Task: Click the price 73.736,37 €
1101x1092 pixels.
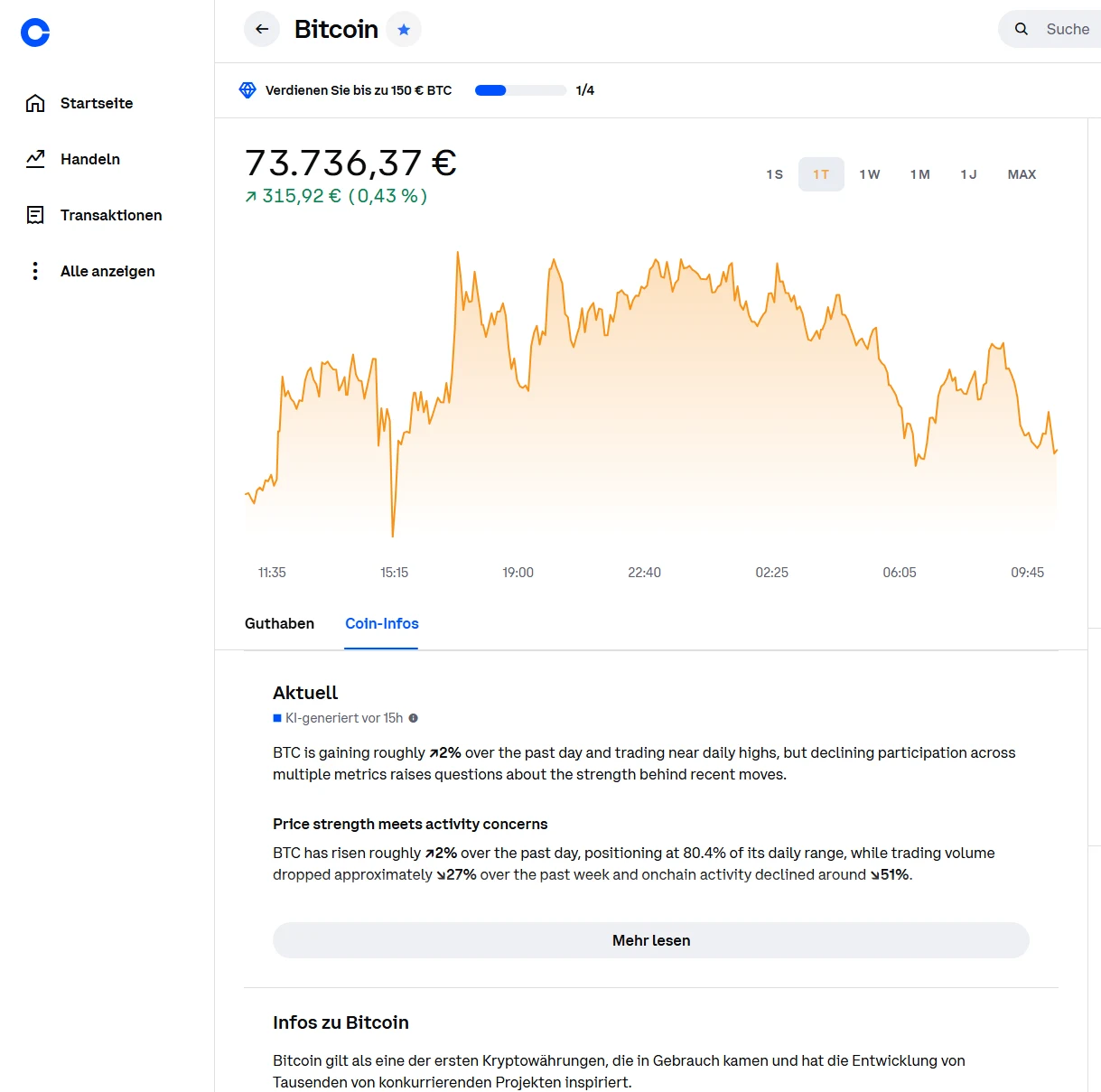Action: 350,163
